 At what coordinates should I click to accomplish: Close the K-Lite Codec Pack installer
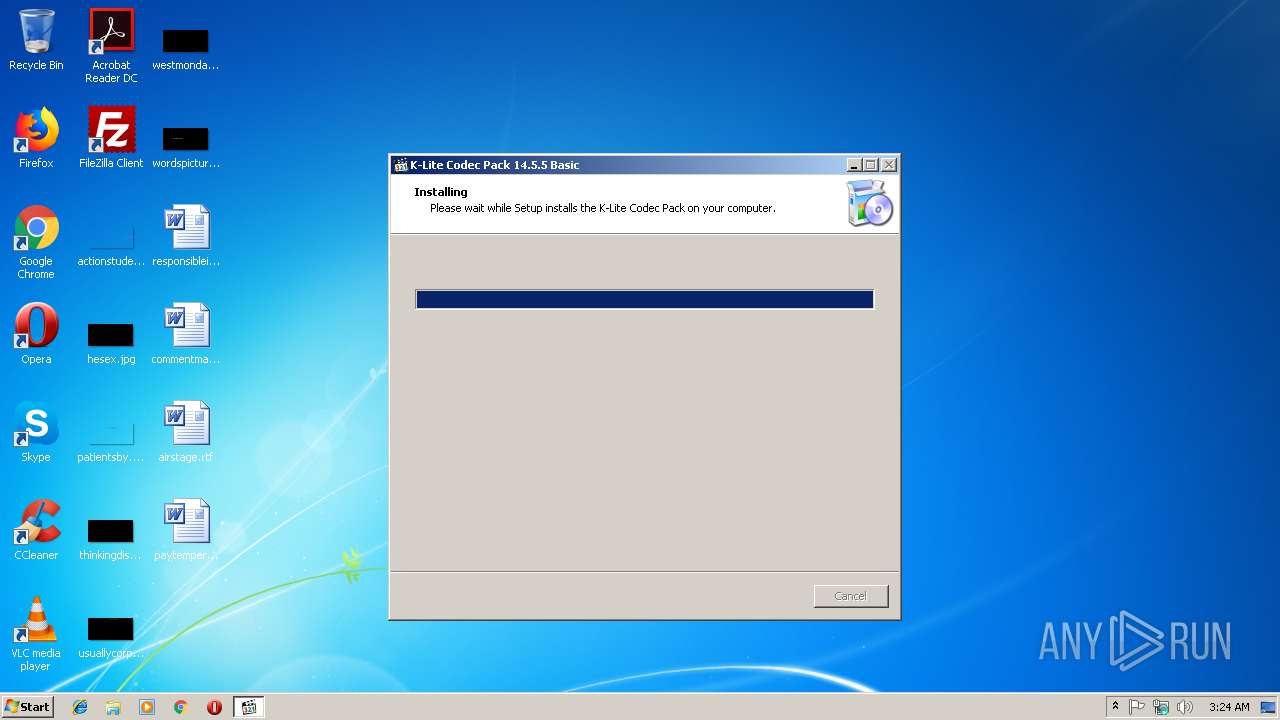pyautogui.click(x=888, y=165)
